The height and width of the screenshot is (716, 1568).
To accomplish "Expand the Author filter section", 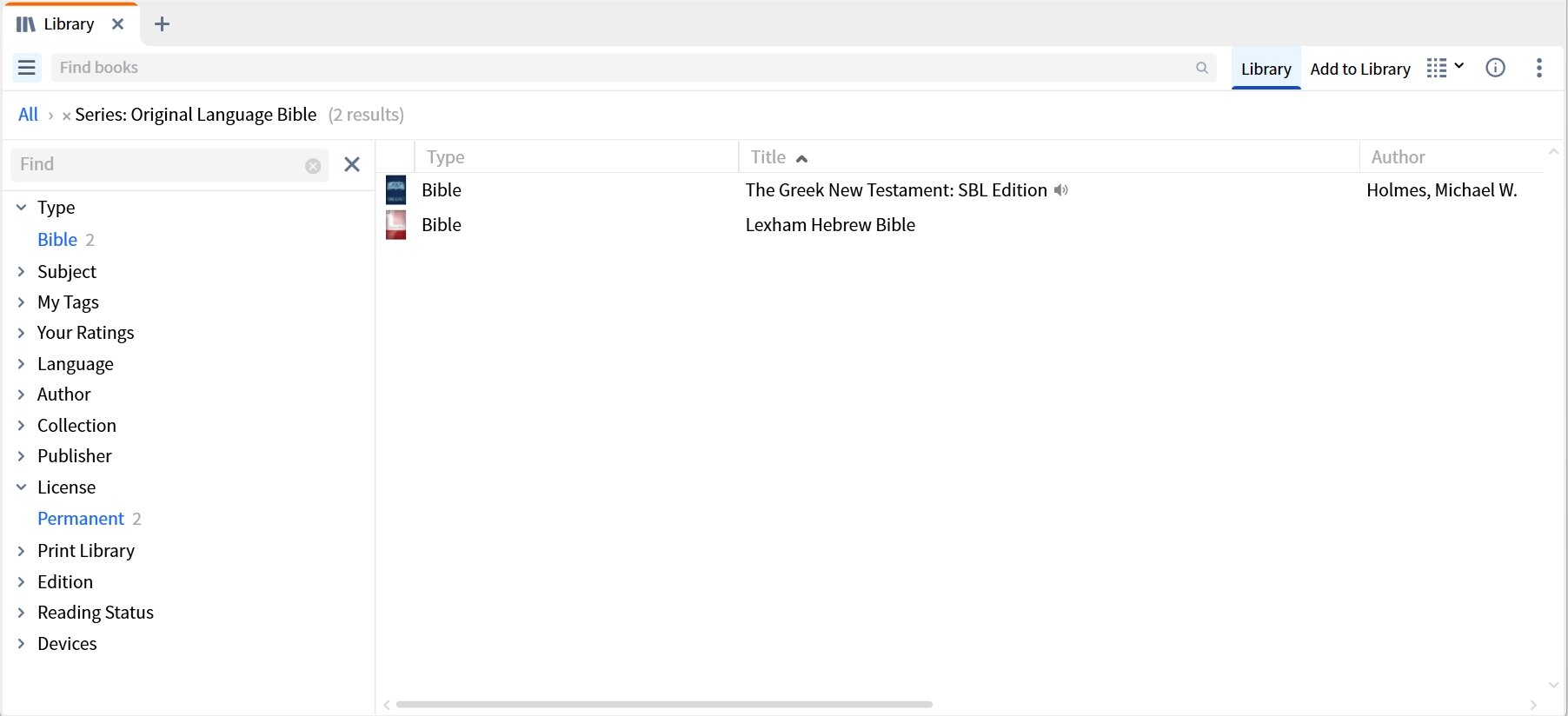I will pos(22,394).
